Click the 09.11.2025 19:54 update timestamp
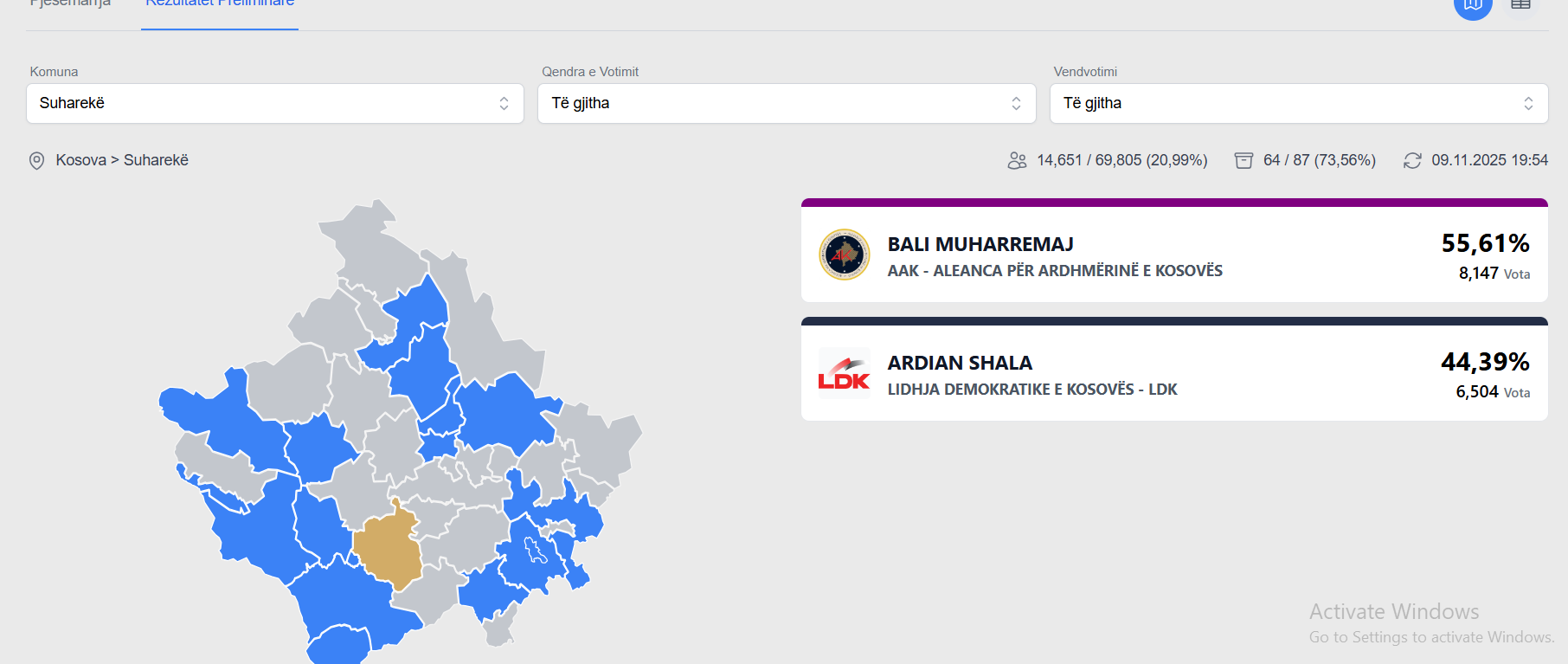Screen dimensions: 1568x664 tap(1489, 160)
